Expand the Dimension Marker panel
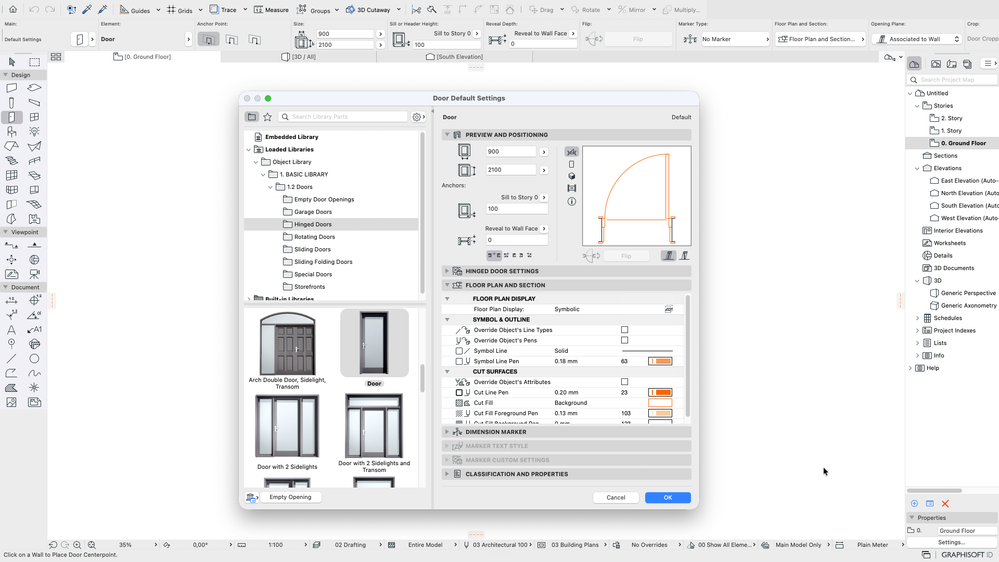This screenshot has width=999, height=562. coord(447,432)
